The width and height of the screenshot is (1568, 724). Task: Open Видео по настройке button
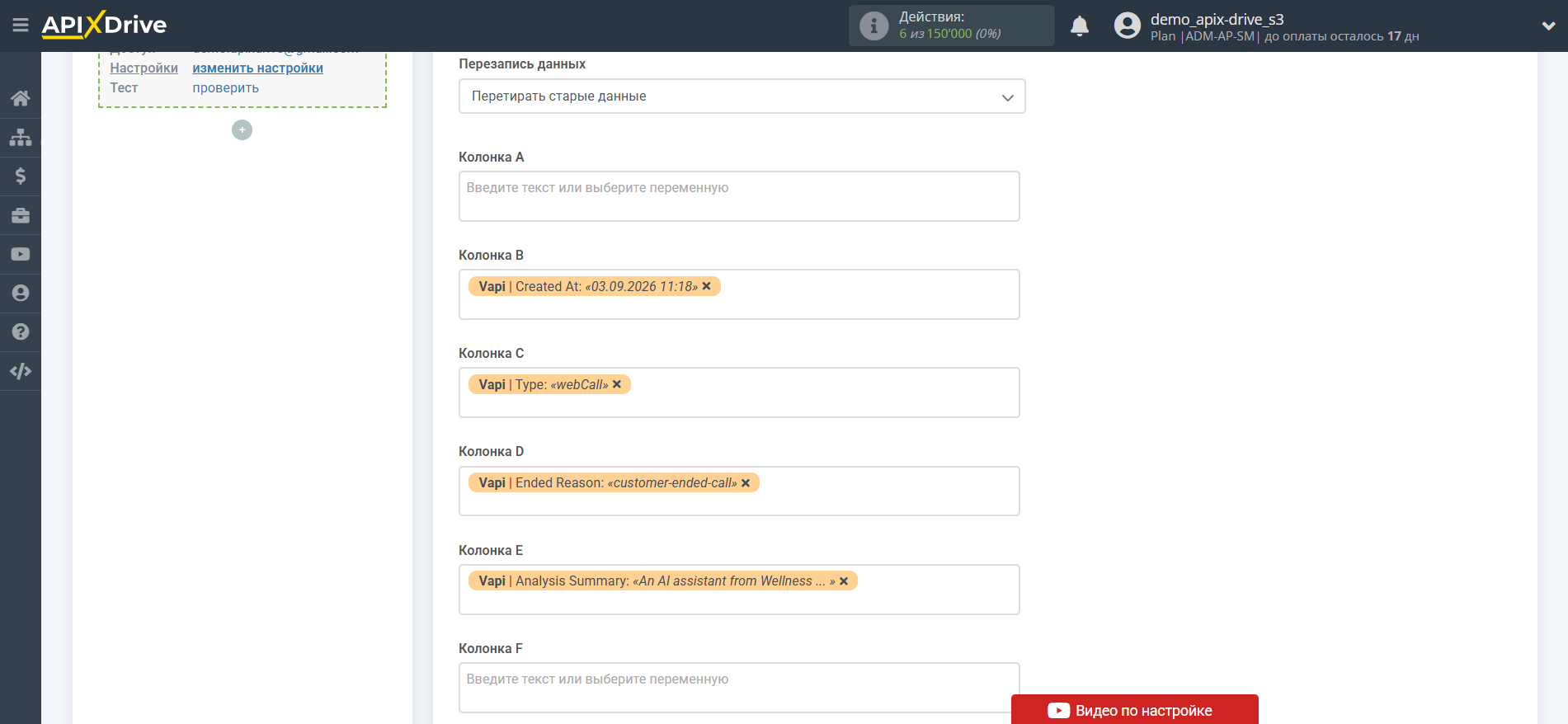tap(1134, 710)
